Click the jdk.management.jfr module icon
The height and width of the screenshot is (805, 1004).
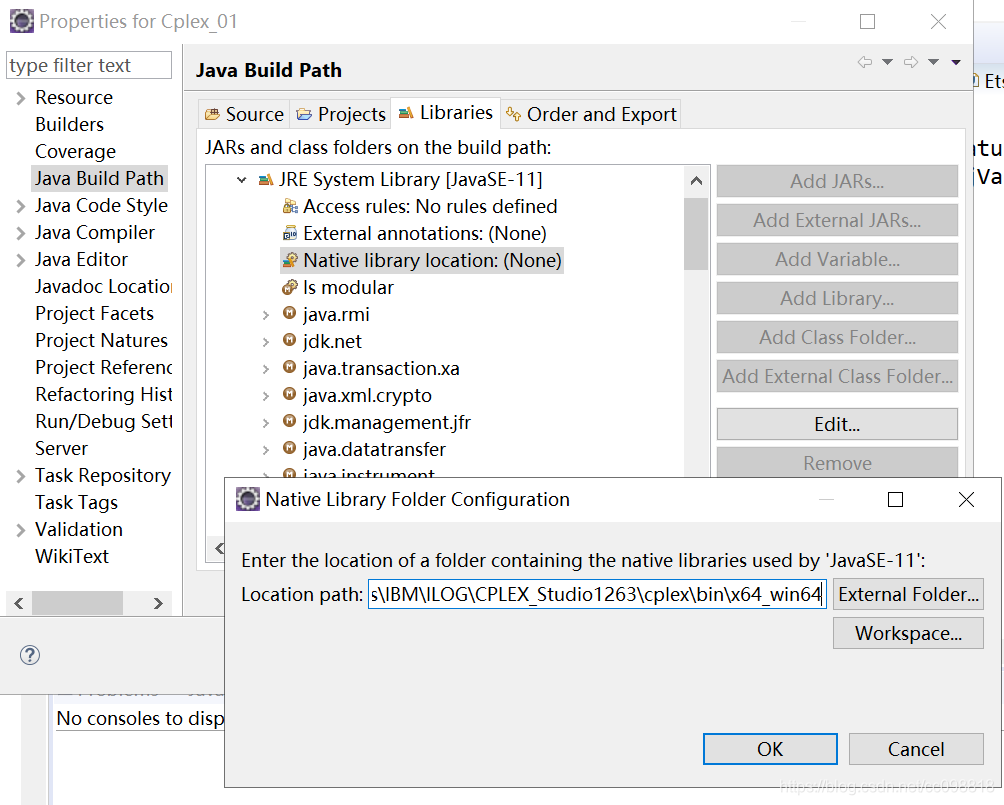[x=289, y=421]
